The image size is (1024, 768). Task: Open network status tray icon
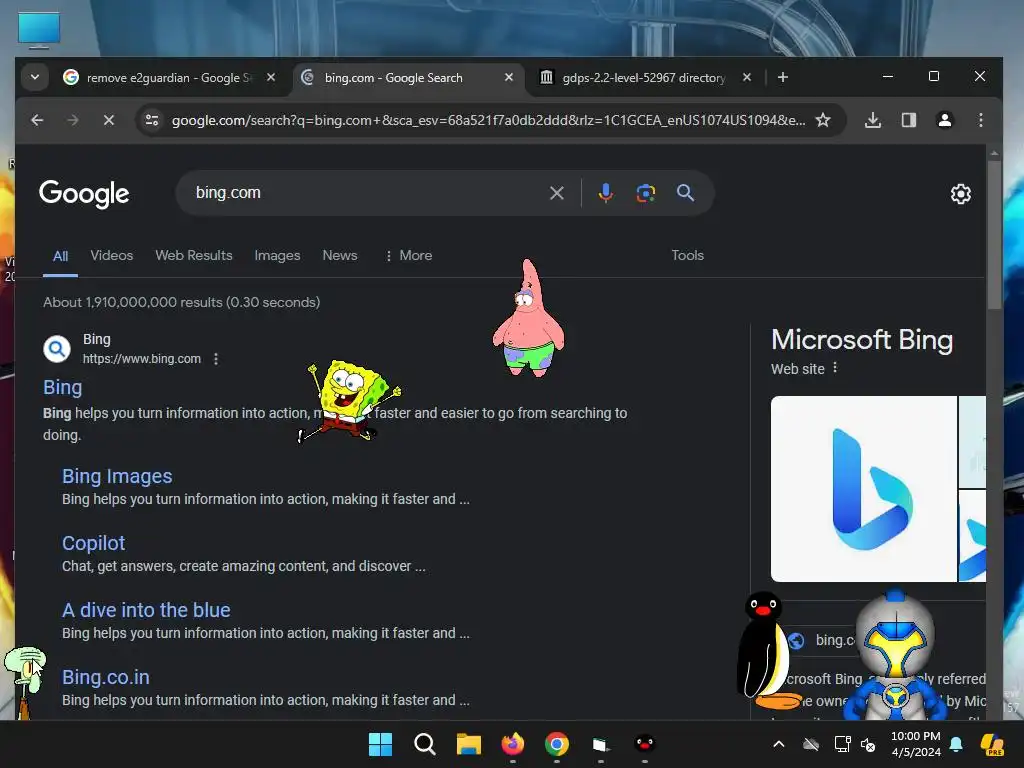tap(842, 744)
